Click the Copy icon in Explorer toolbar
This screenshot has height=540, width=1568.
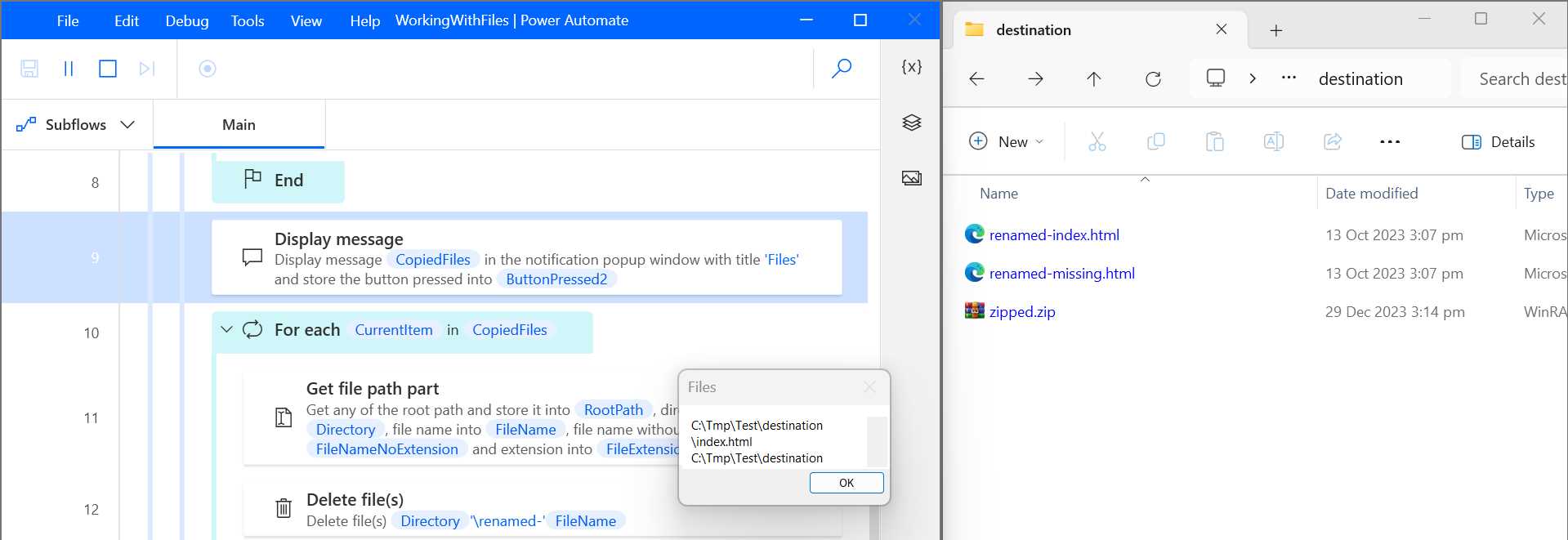point(1156,141)
